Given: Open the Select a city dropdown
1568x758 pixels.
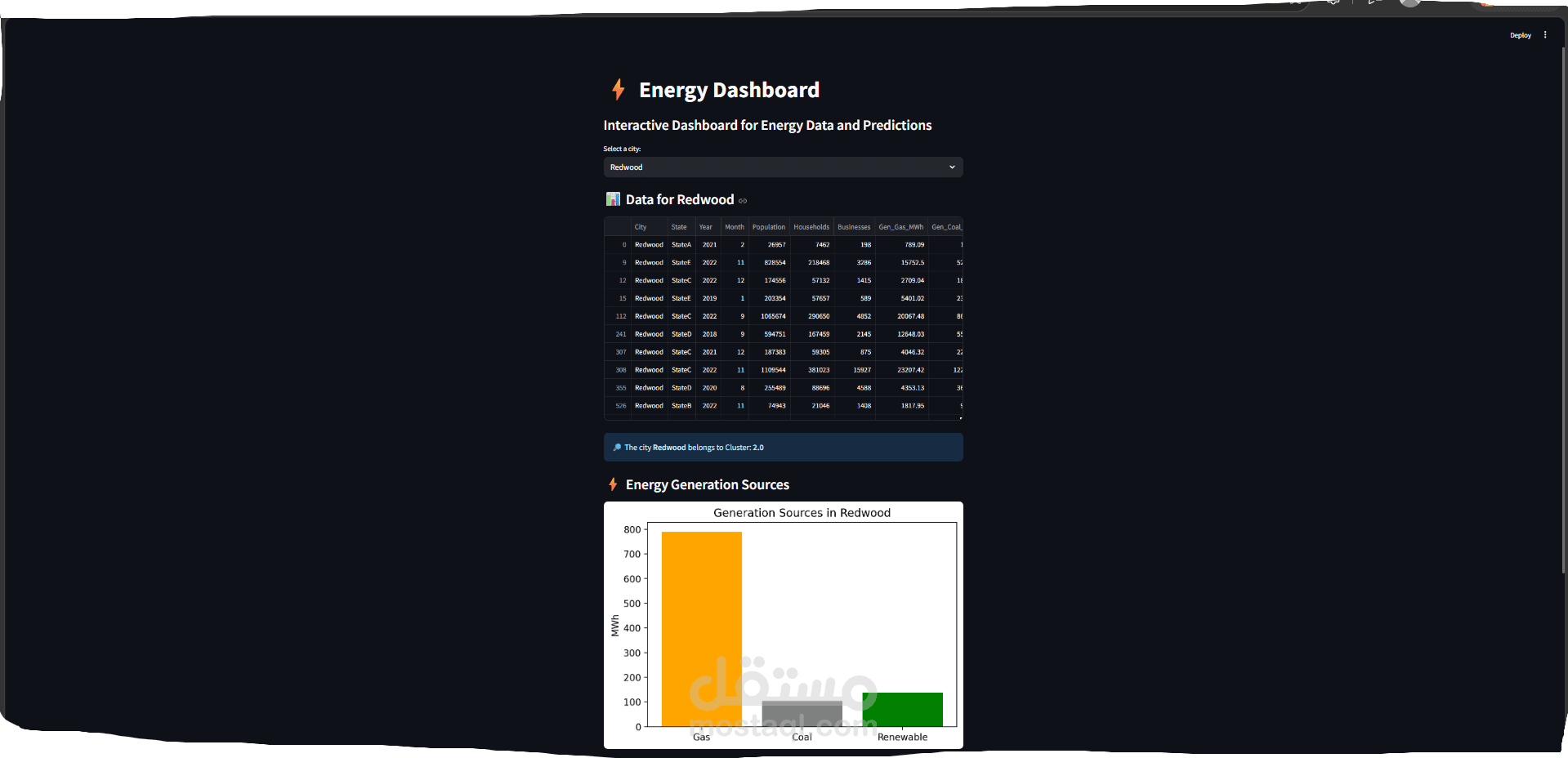Looking at the screenshot, I should coord(783,167).
